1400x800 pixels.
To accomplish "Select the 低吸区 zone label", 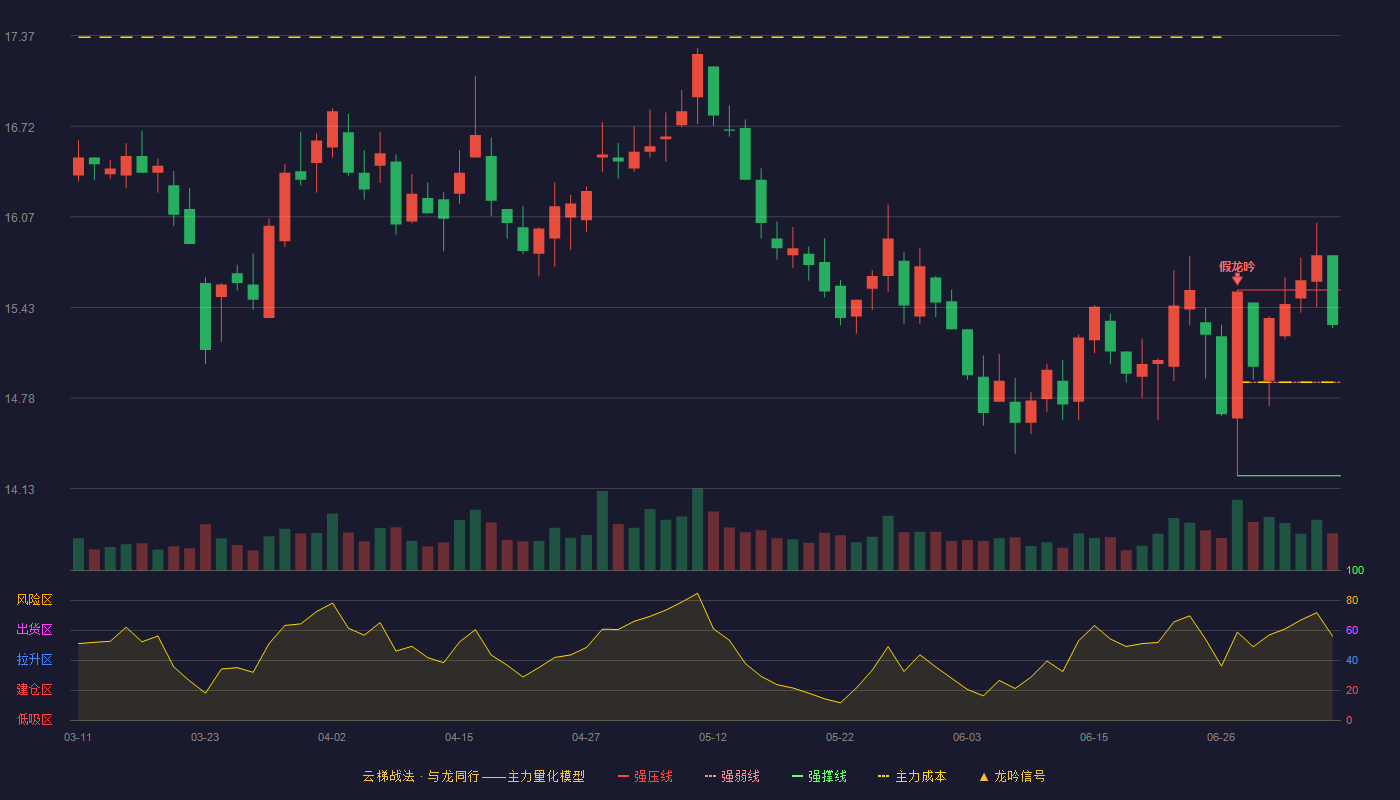I will pos(34,720).
